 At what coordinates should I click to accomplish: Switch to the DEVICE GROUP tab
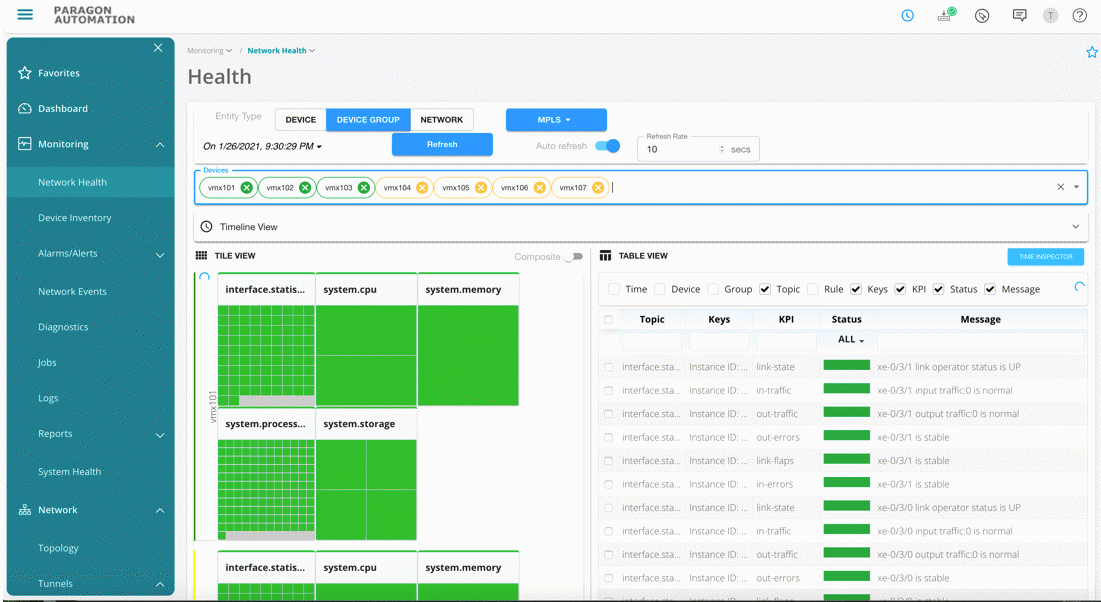point(368,119)
